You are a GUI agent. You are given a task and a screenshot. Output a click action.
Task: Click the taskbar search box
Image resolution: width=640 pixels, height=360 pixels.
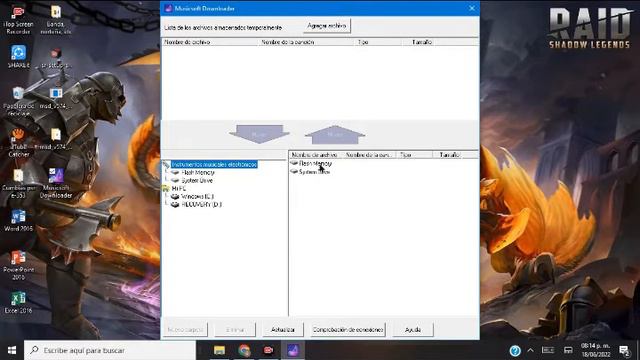(x=110, y=350)
